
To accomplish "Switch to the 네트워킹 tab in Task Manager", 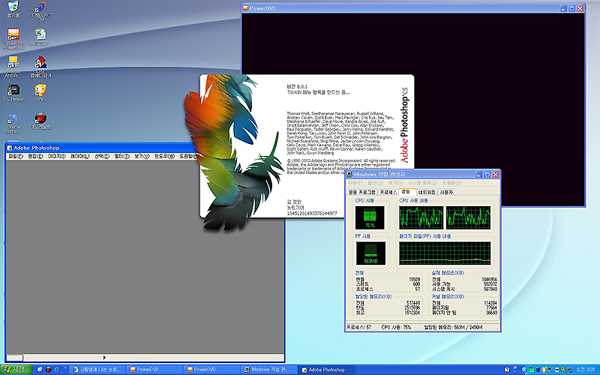I will click(x=426, y=192).
